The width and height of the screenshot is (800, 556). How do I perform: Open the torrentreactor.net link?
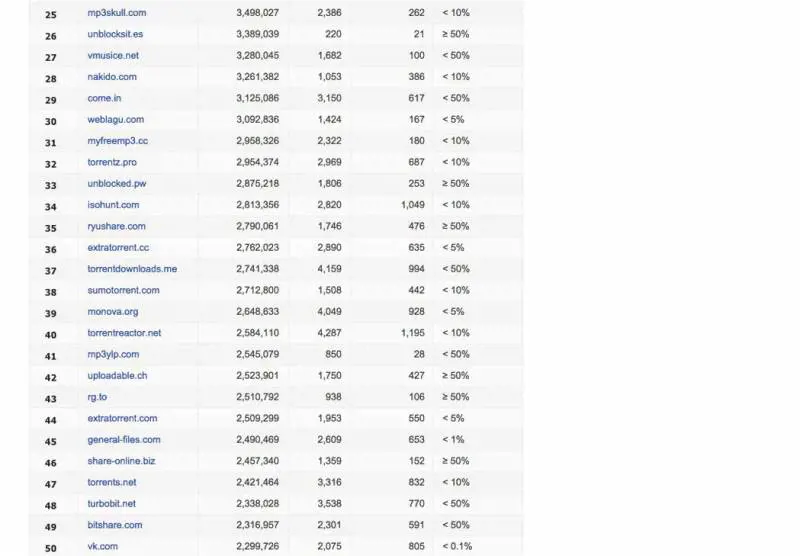click(124, 333)
